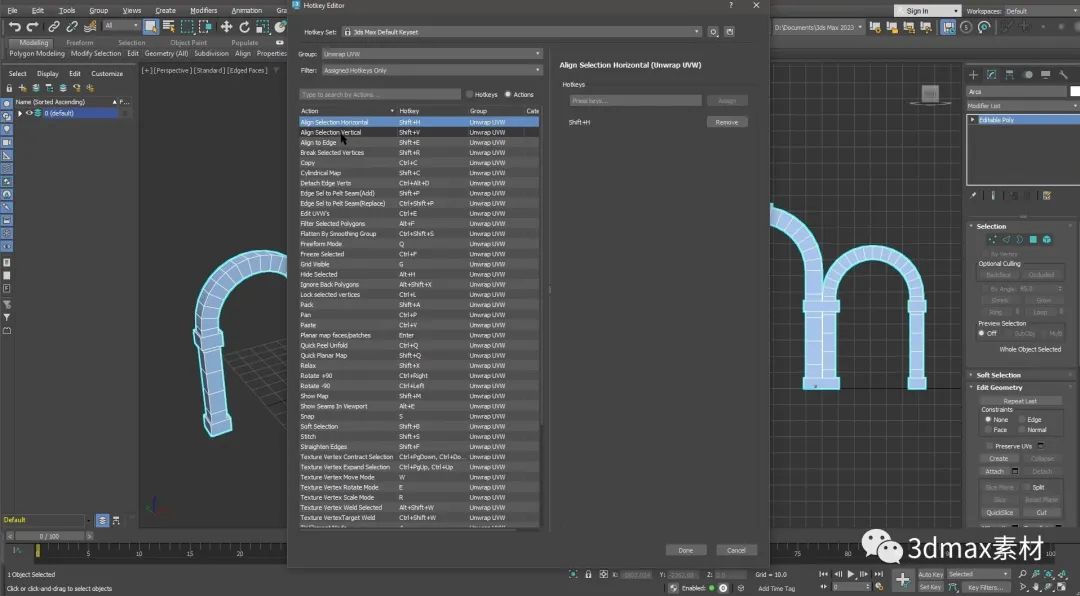Select the Hotkeys radio button
The image size is (1080, 596).
[470, 94]
